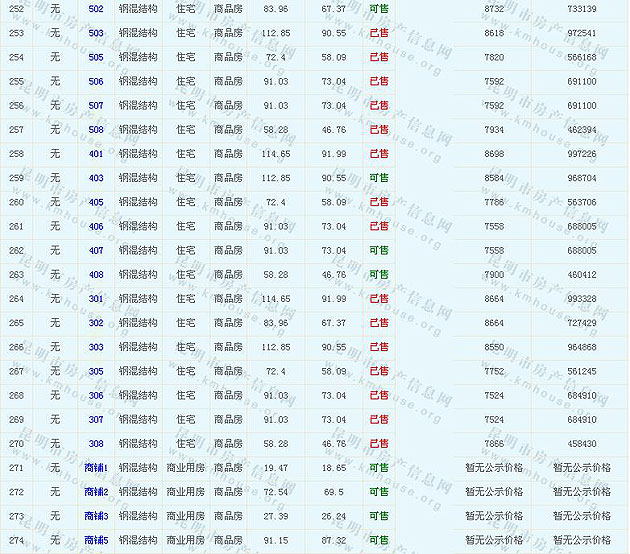Click 可售 status in row 252
The image size is (630, 554).
pos(379,9)
